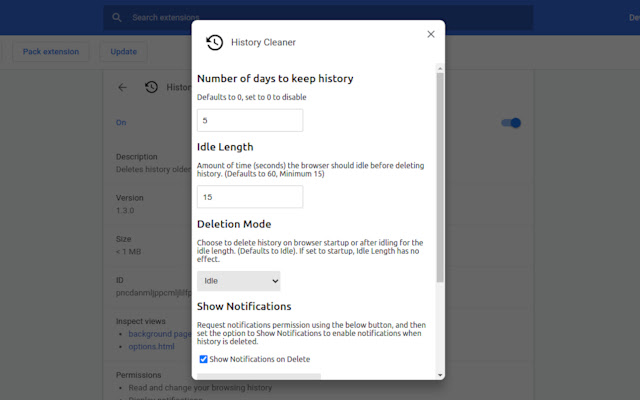Screen dimensions: 640x400
Task: Close the History Cleaner options dialog
Action: [431, 34]
